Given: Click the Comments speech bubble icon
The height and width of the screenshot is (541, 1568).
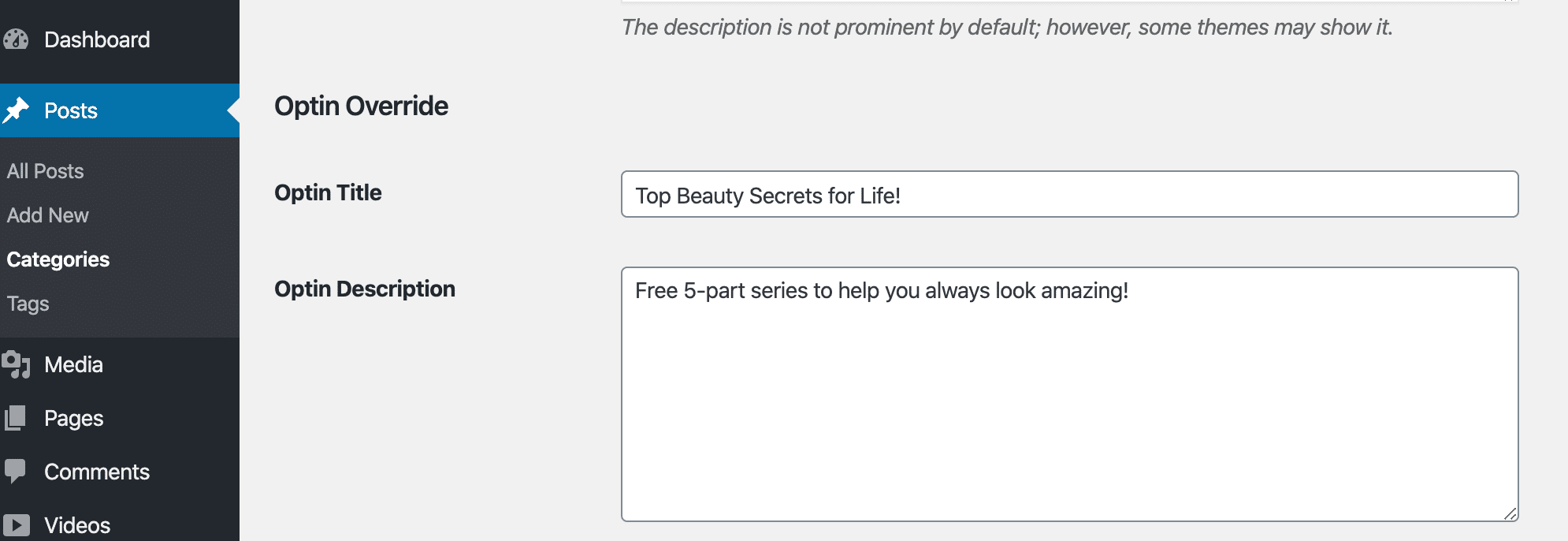Looking at the screenshot, I should point(16,472).
